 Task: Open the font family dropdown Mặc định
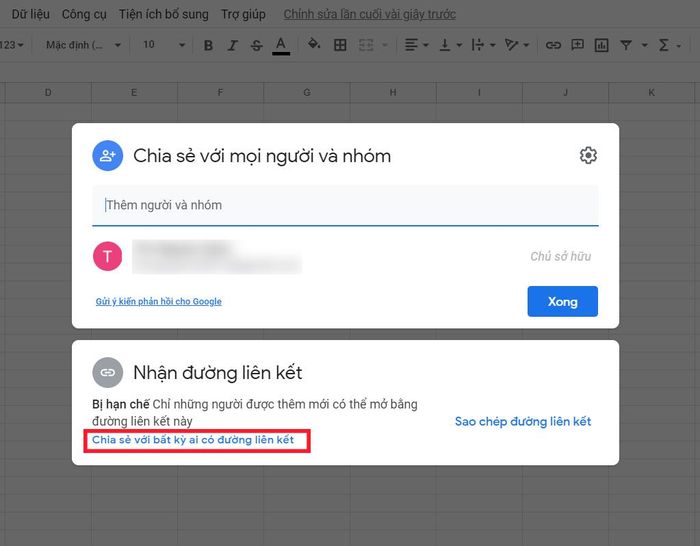click(x=83, y=45)
